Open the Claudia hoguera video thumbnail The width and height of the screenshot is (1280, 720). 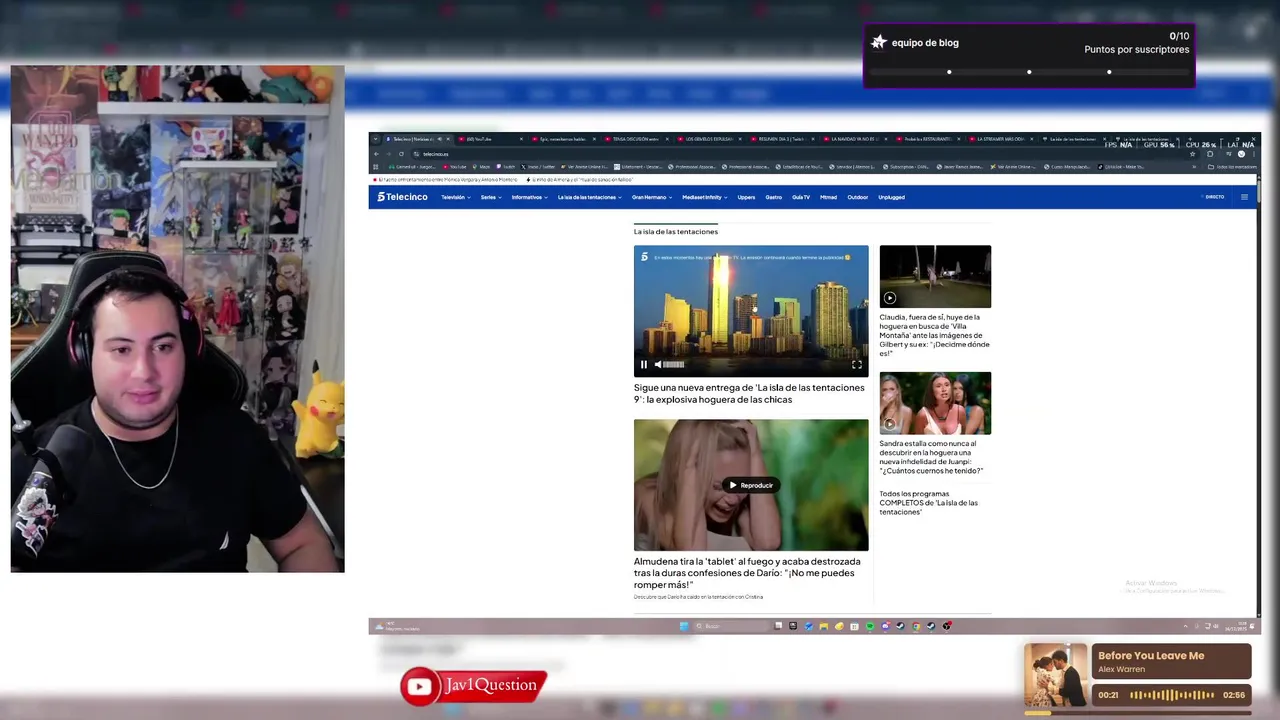pos(935,277)
